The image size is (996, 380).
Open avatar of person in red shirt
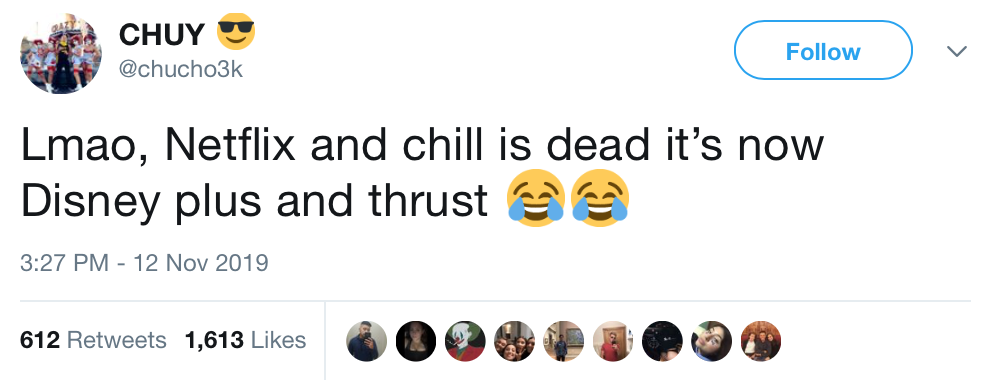(613, 341)
